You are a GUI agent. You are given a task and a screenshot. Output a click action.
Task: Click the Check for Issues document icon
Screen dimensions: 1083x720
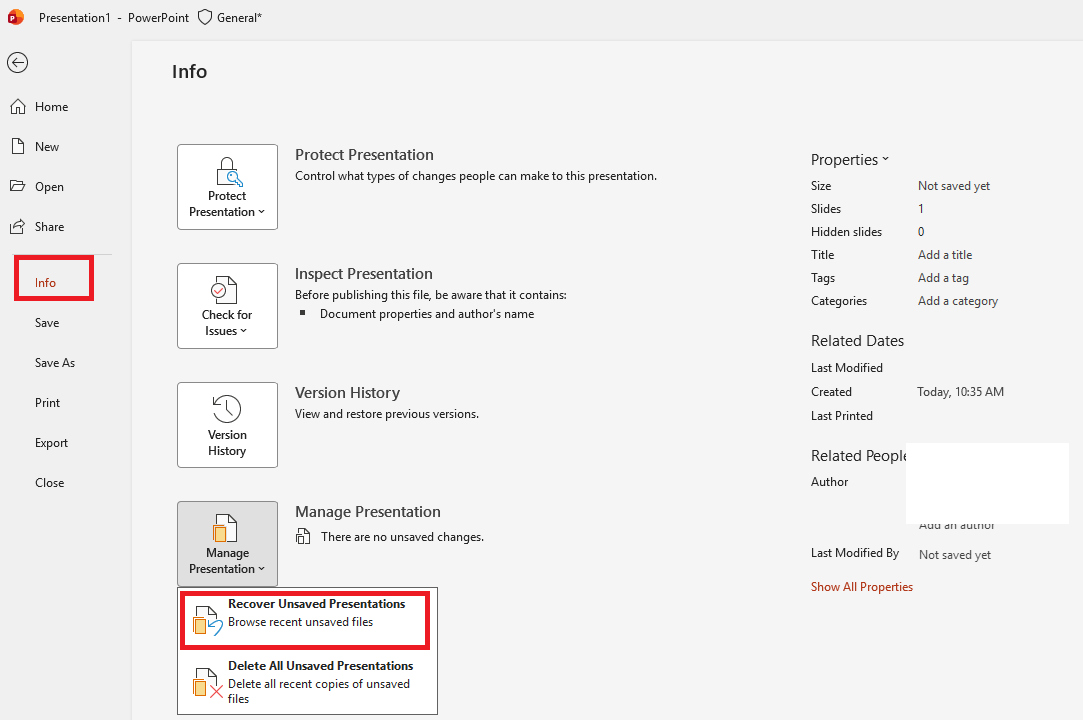(224, 290)
